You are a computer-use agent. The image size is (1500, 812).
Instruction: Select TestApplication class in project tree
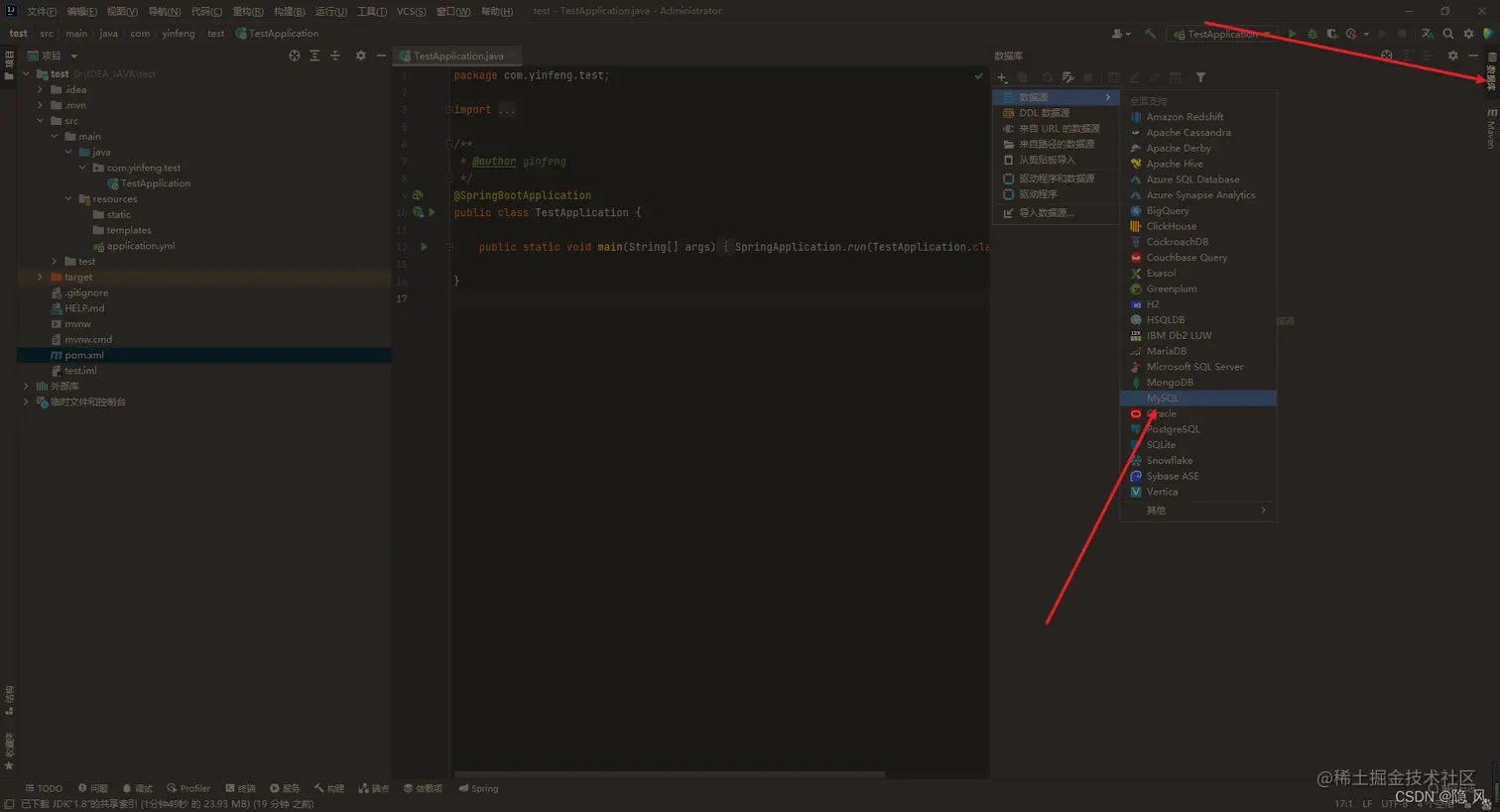156,183
